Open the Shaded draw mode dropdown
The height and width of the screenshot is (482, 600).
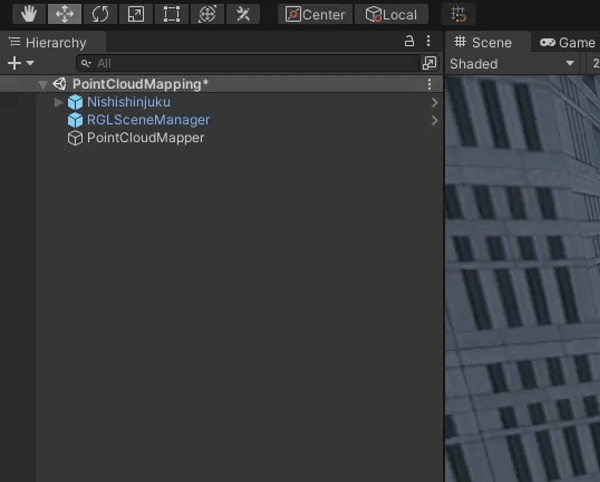(x=512, y=63)
